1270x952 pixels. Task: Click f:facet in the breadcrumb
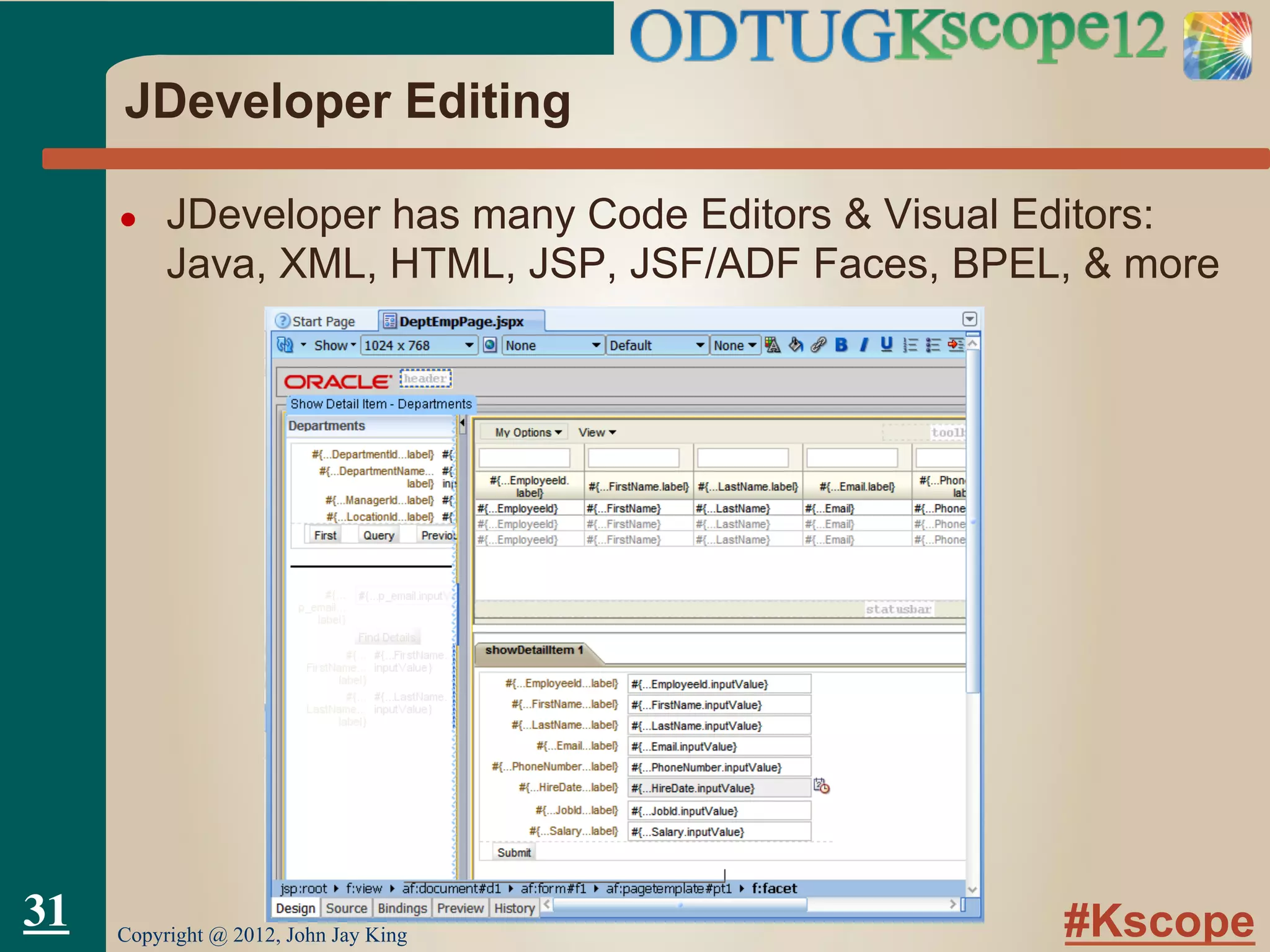pos(774,888)
